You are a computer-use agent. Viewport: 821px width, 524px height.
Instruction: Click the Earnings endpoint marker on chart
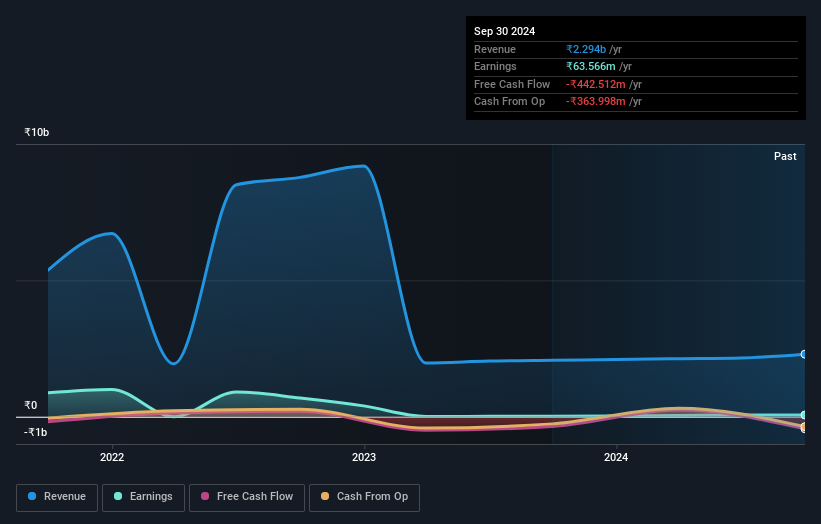click(803, 415)
